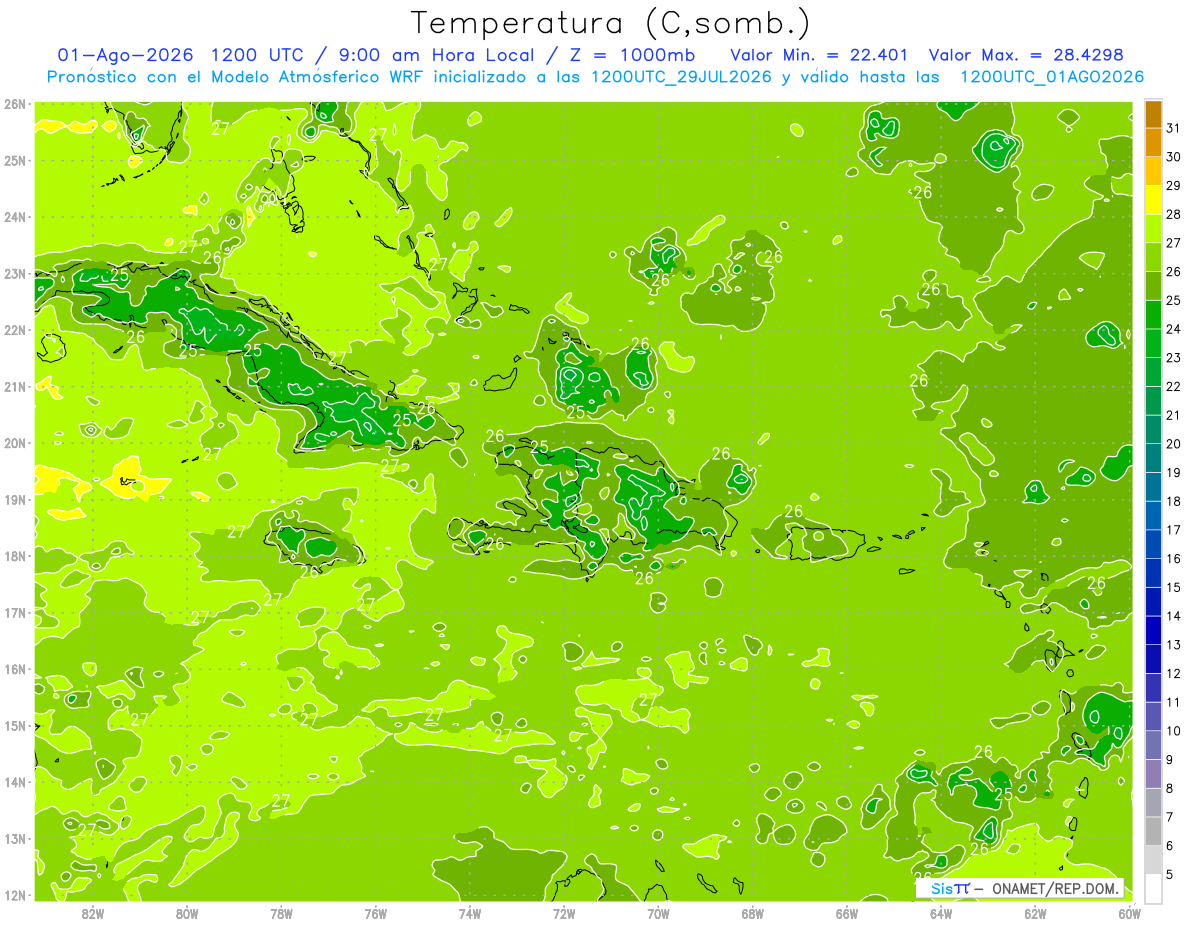The height and width of the screenshot is (927, 1200).
Task: Click the "20N" latitude axis label
Action: [14, 443]
